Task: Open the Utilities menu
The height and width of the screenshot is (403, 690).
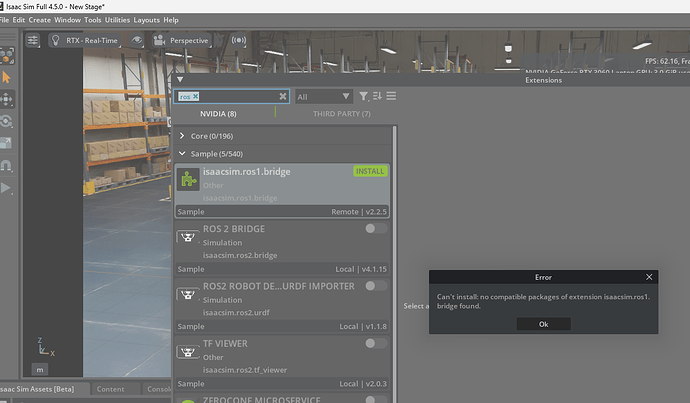Action: [x=117, y=20]
